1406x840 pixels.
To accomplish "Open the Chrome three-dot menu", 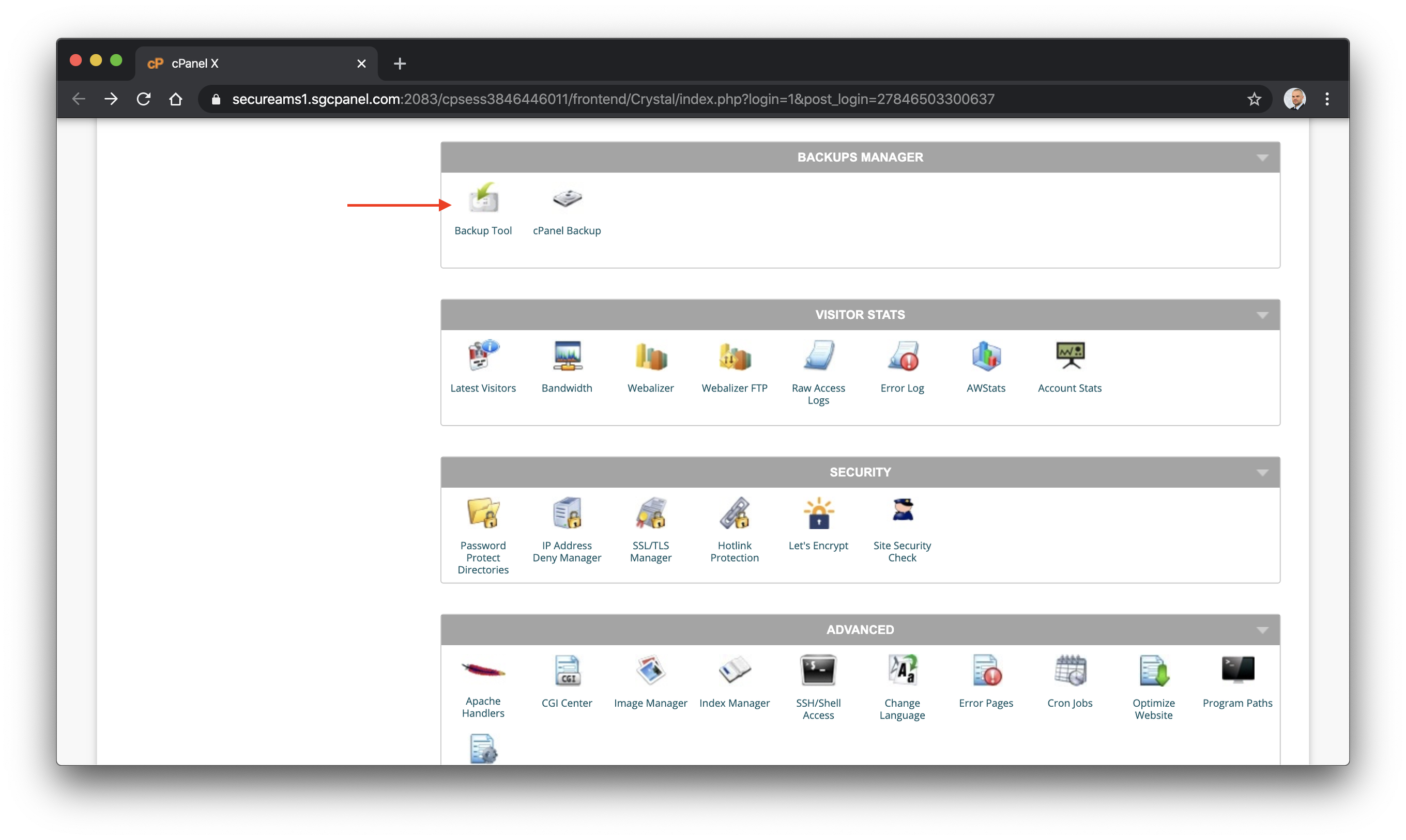I will click(x=1327, y=99).
